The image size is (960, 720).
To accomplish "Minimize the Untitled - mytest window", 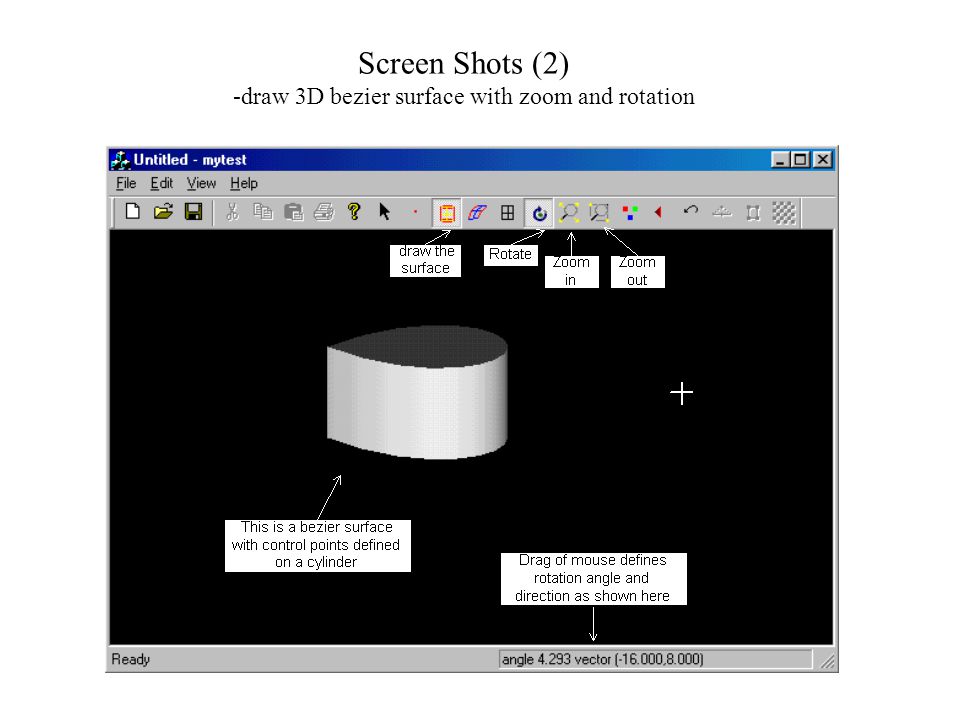I will [x=780, y=160].
